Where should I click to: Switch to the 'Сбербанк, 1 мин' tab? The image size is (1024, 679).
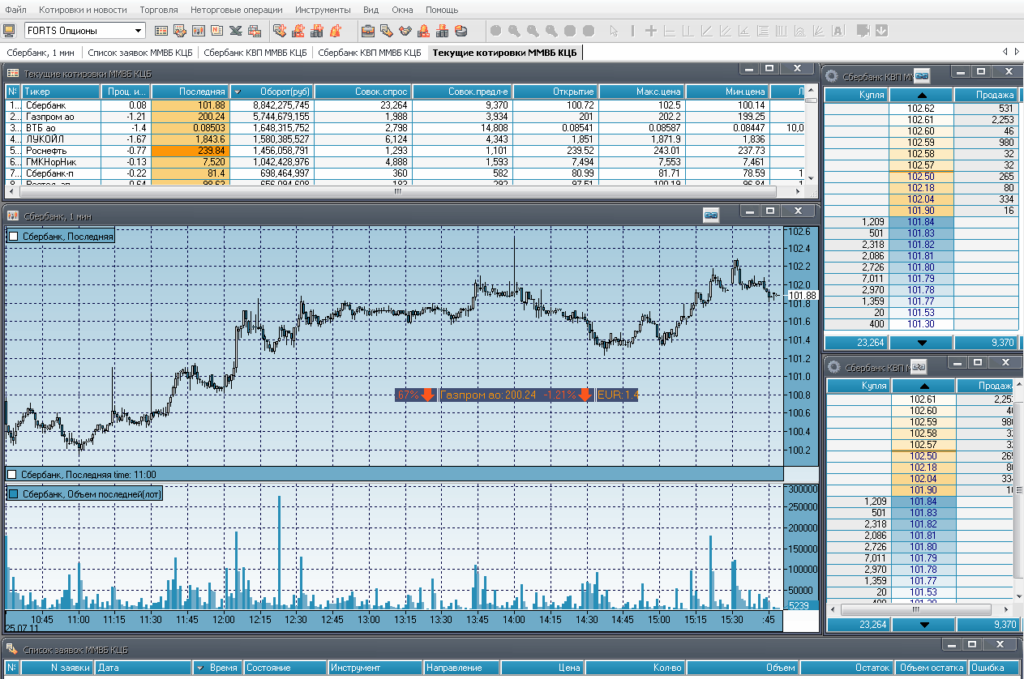coord(40,52)
